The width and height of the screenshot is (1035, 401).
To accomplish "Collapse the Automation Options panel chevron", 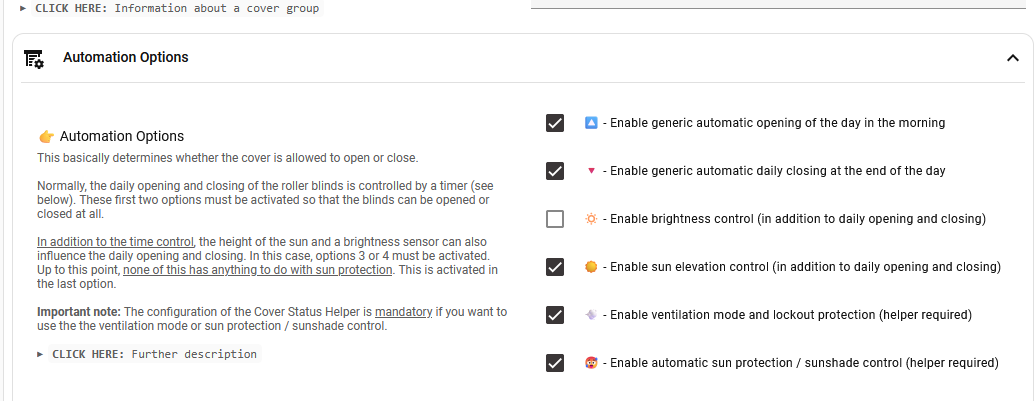I will tap(1012, 58).
